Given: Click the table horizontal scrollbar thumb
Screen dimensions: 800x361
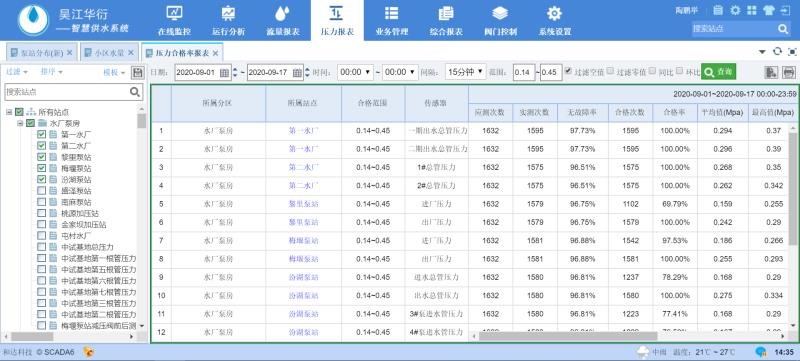Looking at the screenshot, I should (567, 336).
